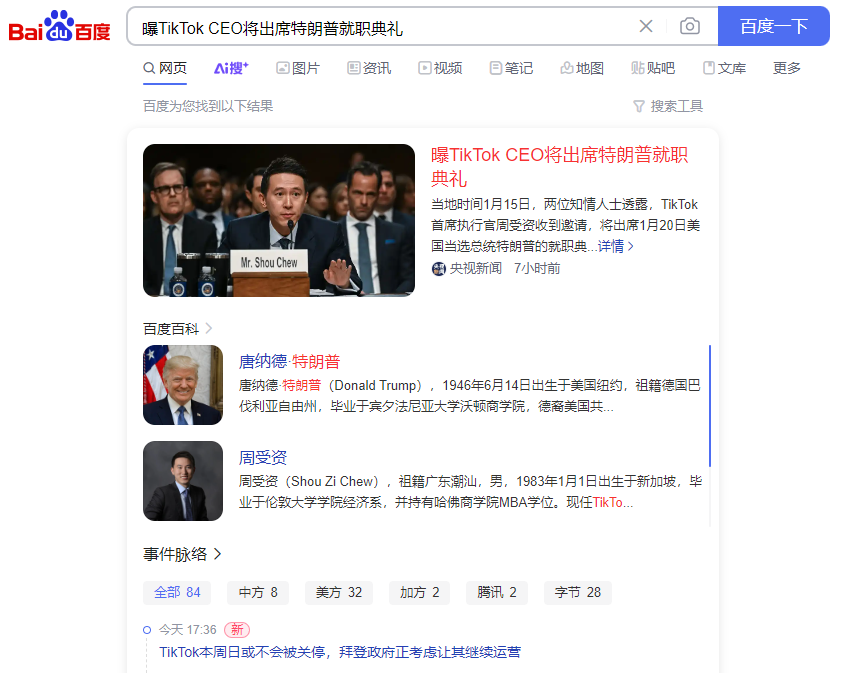Click the map pin icon beside 地图
The image size is (843, 673).
click(567, 68)
